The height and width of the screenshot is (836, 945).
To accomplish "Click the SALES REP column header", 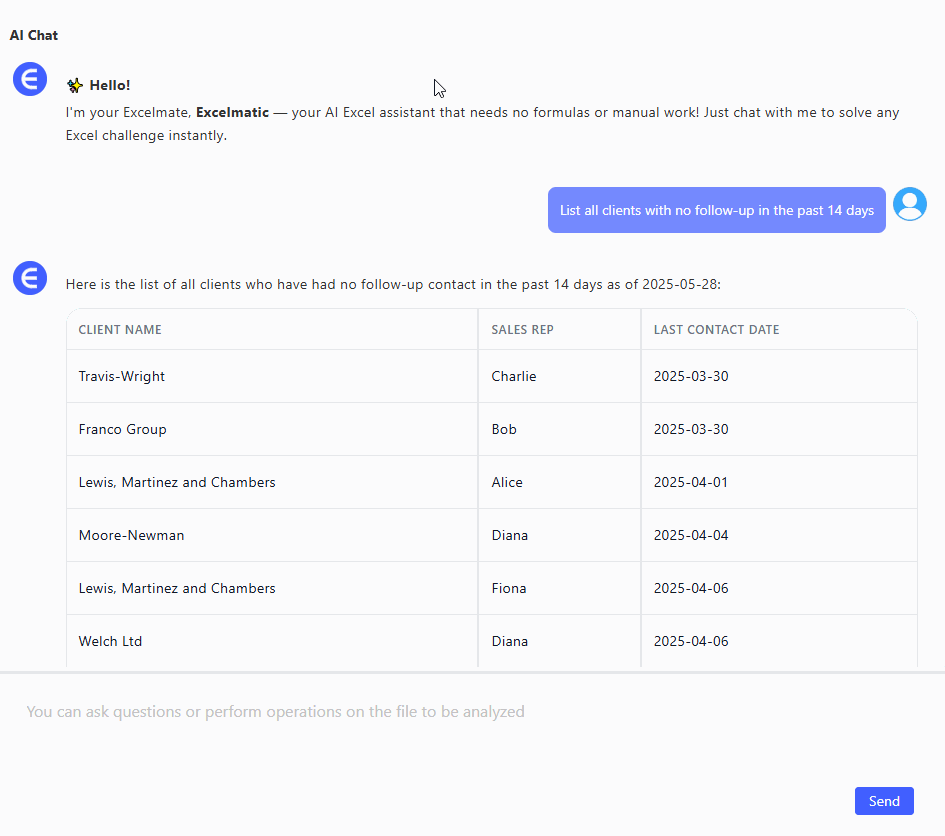I will (522, 330).
